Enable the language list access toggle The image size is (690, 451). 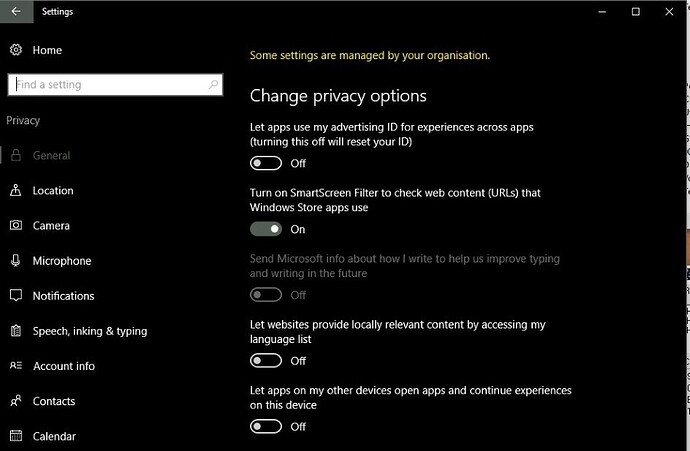coord(266,361)
